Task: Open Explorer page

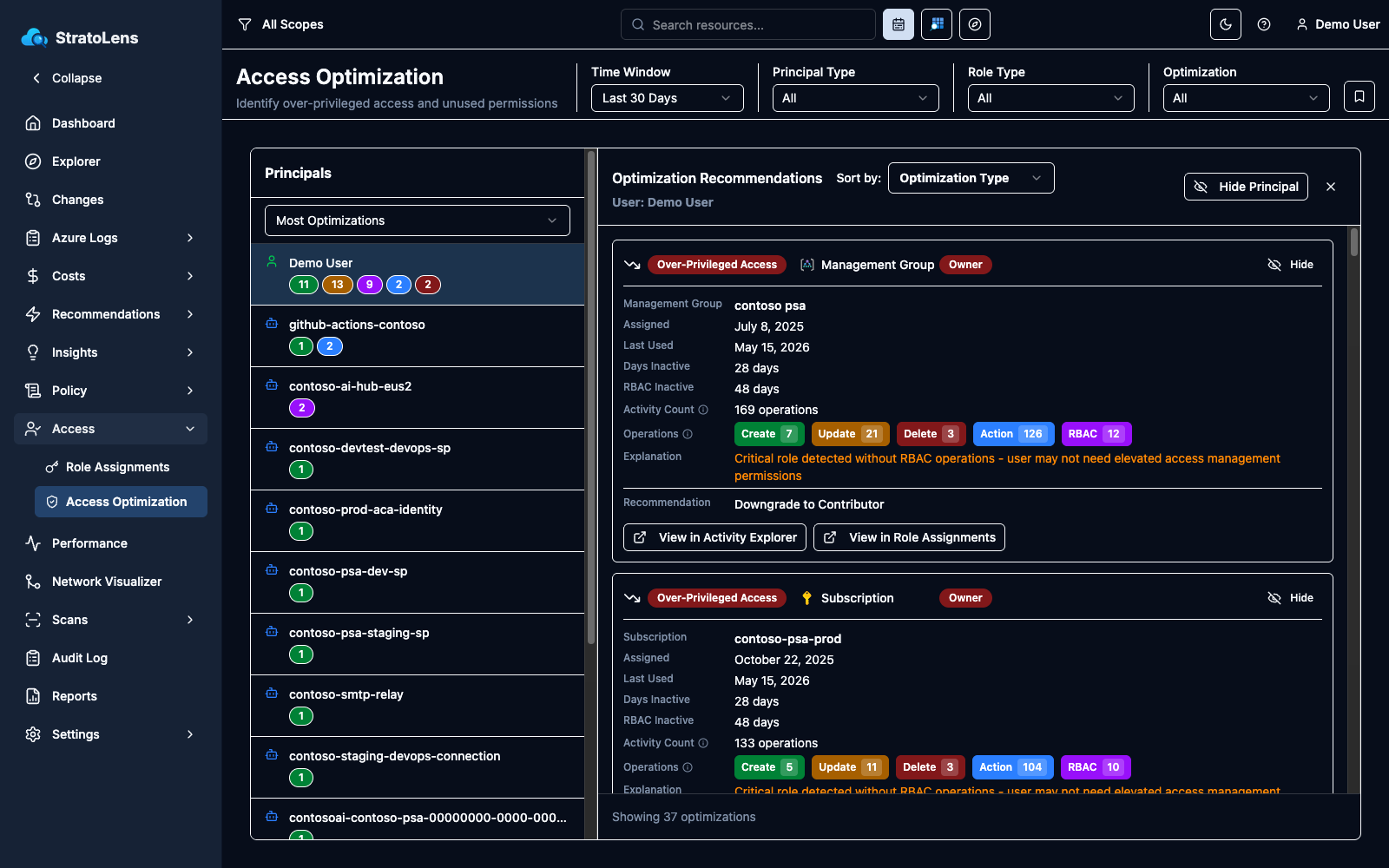Action: click(x=110, y=161)
